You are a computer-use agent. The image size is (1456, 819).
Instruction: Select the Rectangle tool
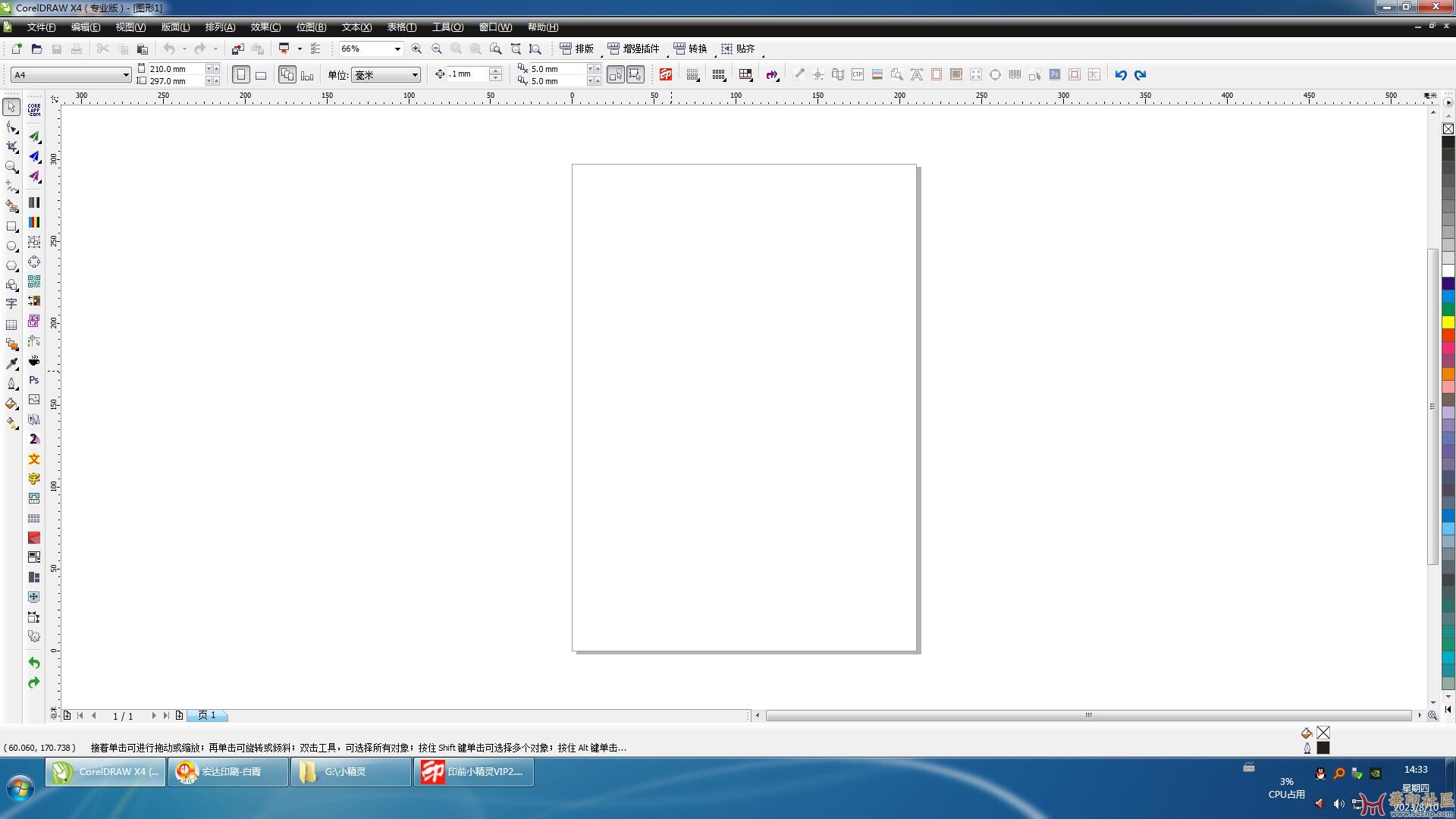click(x=11, y=226)
